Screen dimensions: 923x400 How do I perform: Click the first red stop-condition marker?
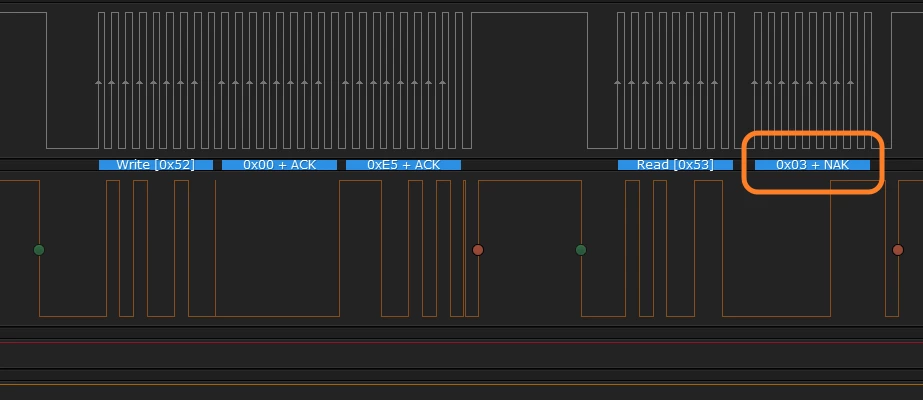coord(478,250)
